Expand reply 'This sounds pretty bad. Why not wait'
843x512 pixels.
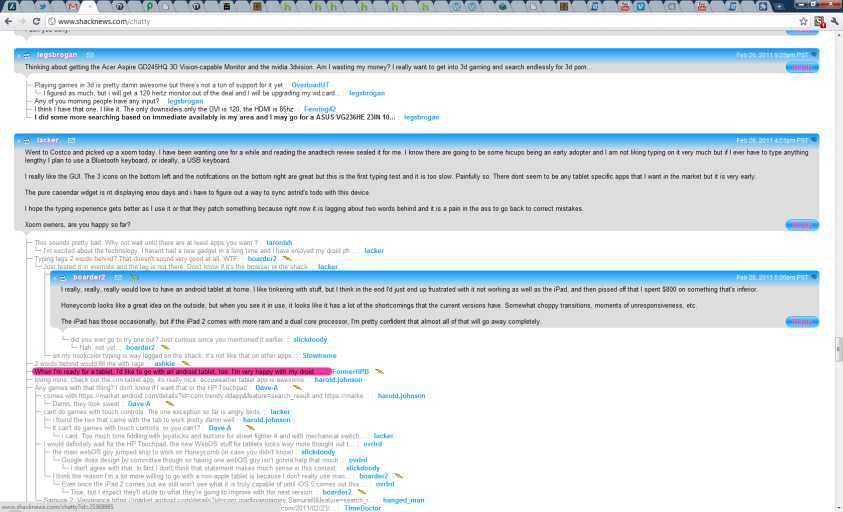click(x=146, y=243)
